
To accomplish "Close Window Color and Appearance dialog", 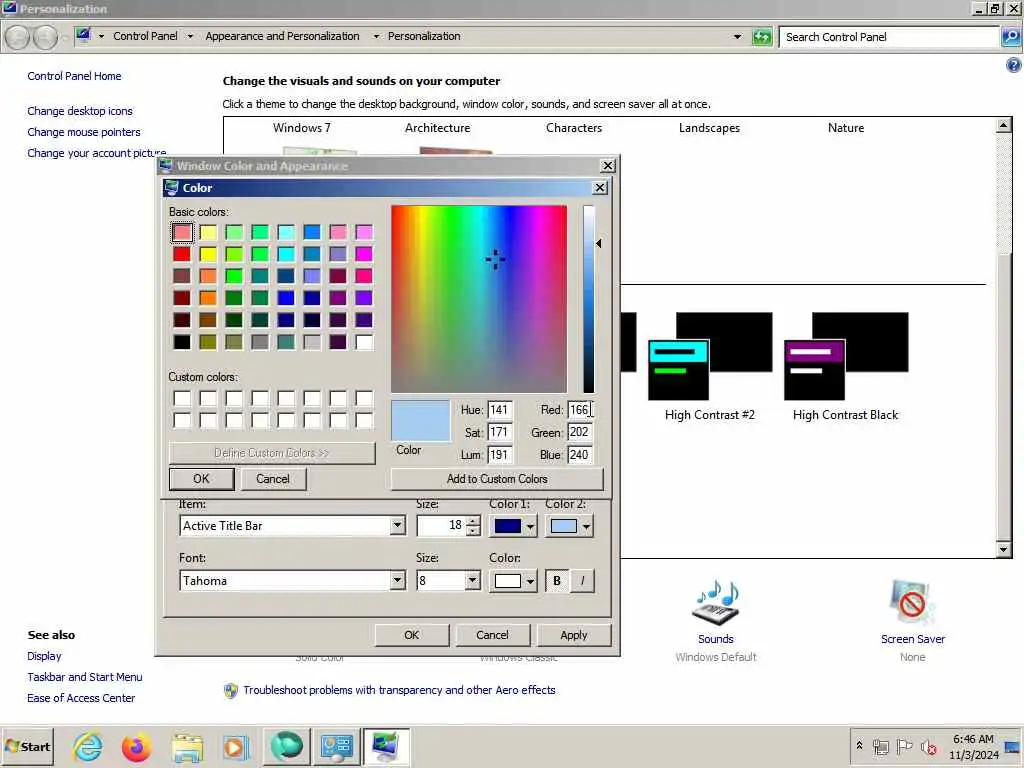I will click(x=607, y=166).
